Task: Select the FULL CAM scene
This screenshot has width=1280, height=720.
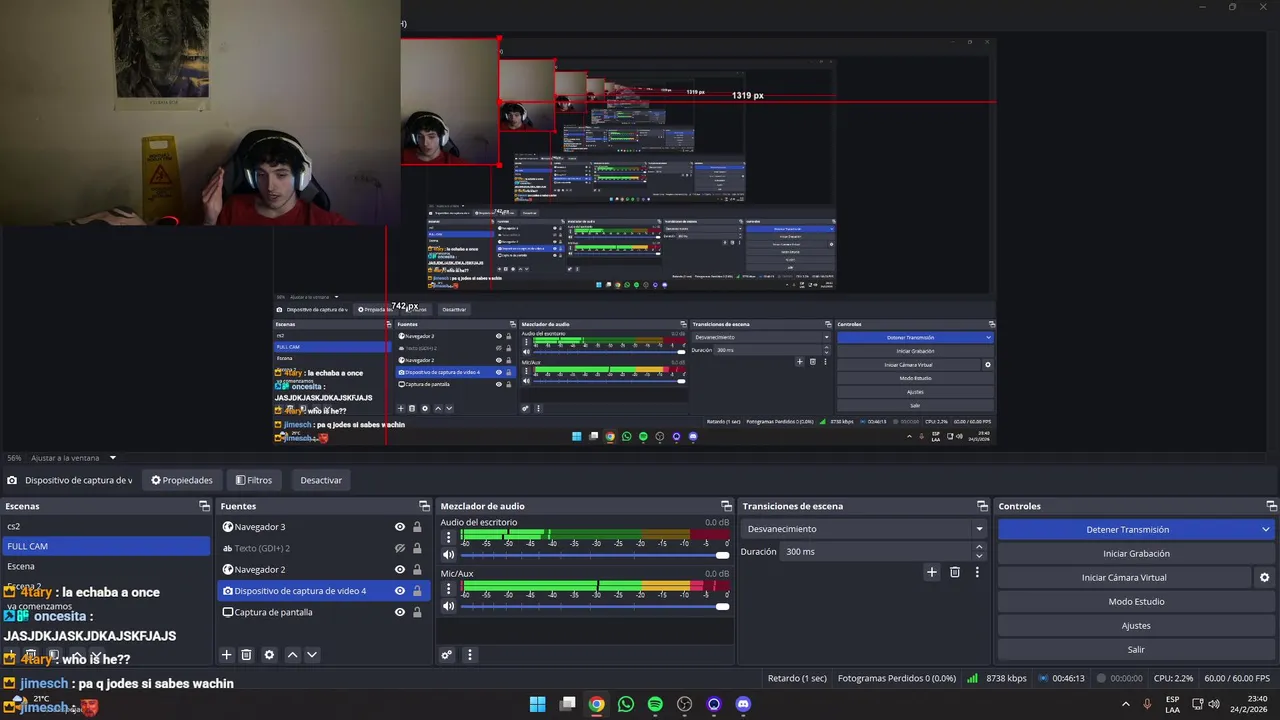Action: coord(106,546)
